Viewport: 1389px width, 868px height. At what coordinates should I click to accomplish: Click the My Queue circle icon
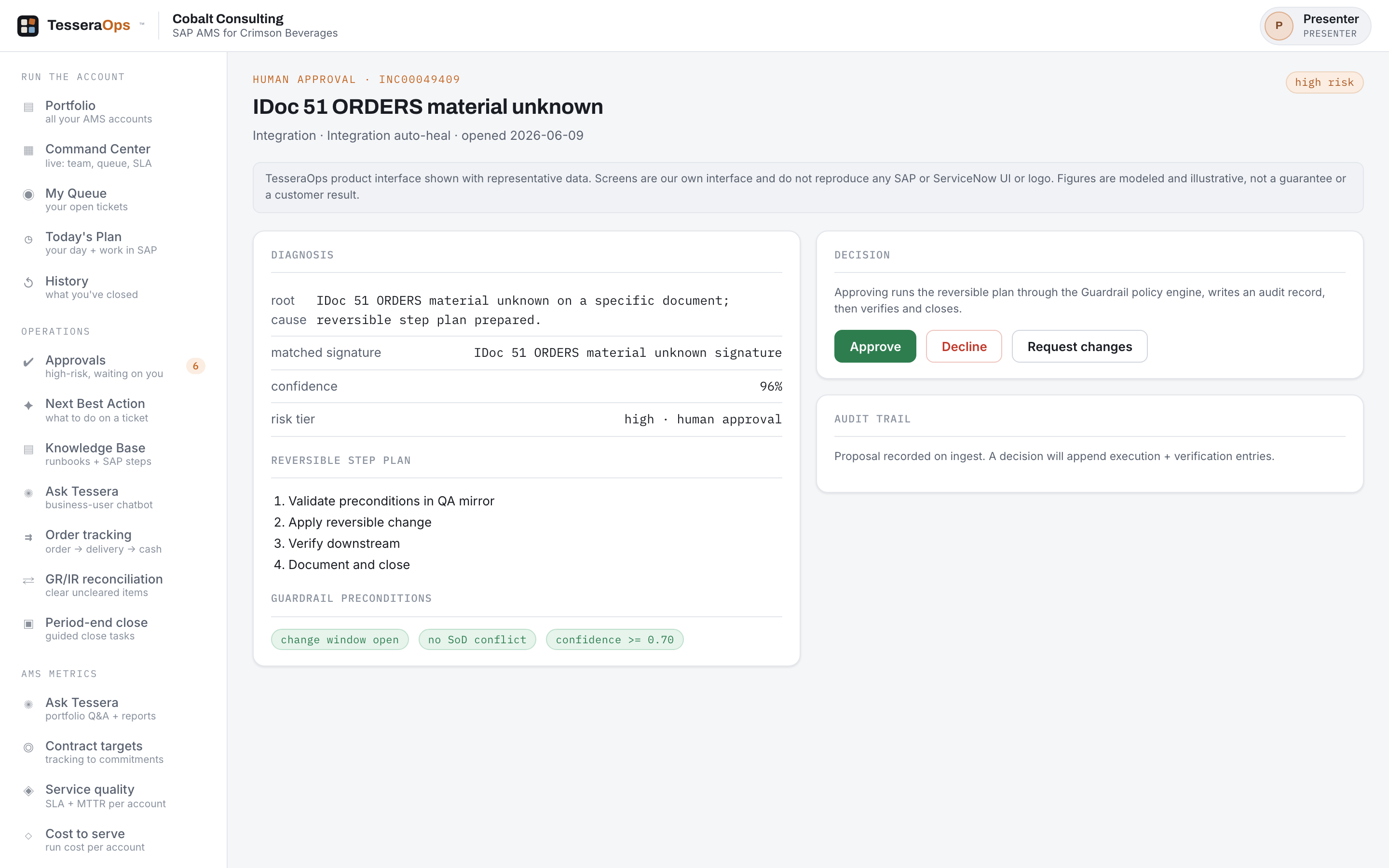point(28,195)
